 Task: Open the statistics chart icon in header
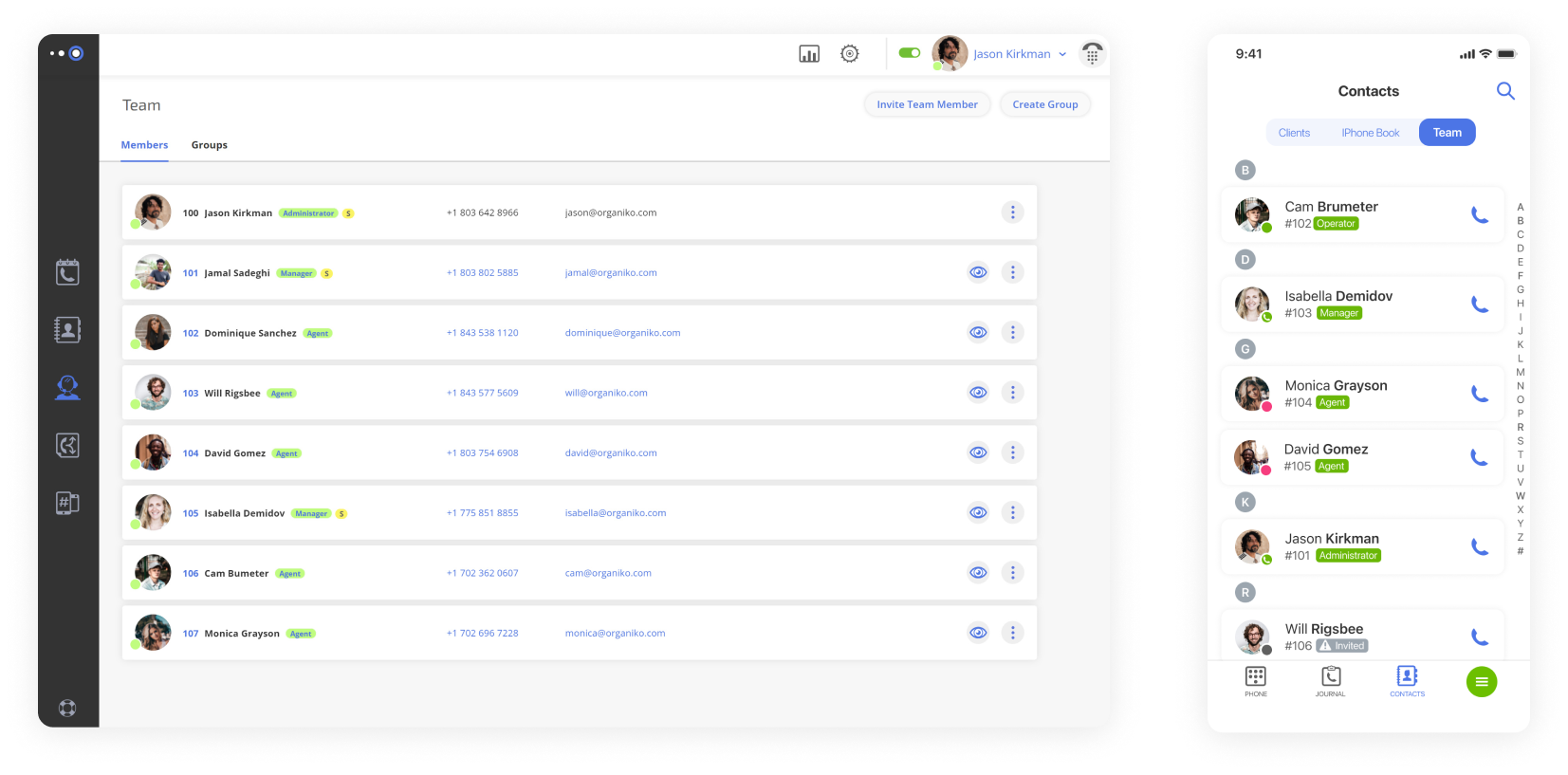(x=809, y=54)
